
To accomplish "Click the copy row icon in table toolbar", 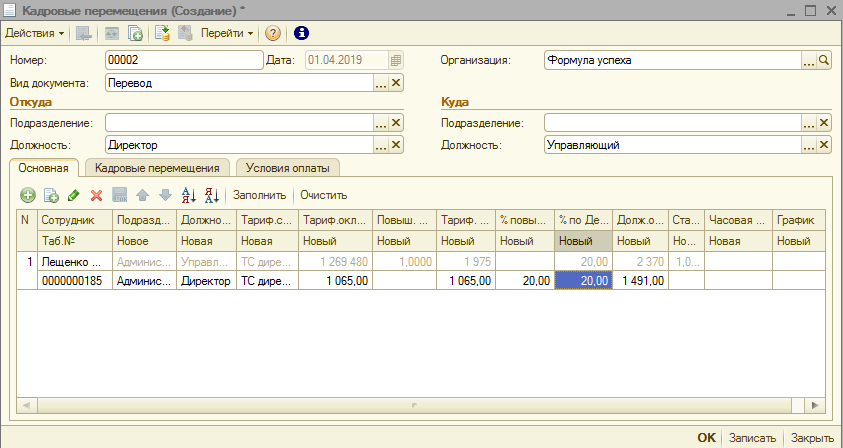I will 51,195.
